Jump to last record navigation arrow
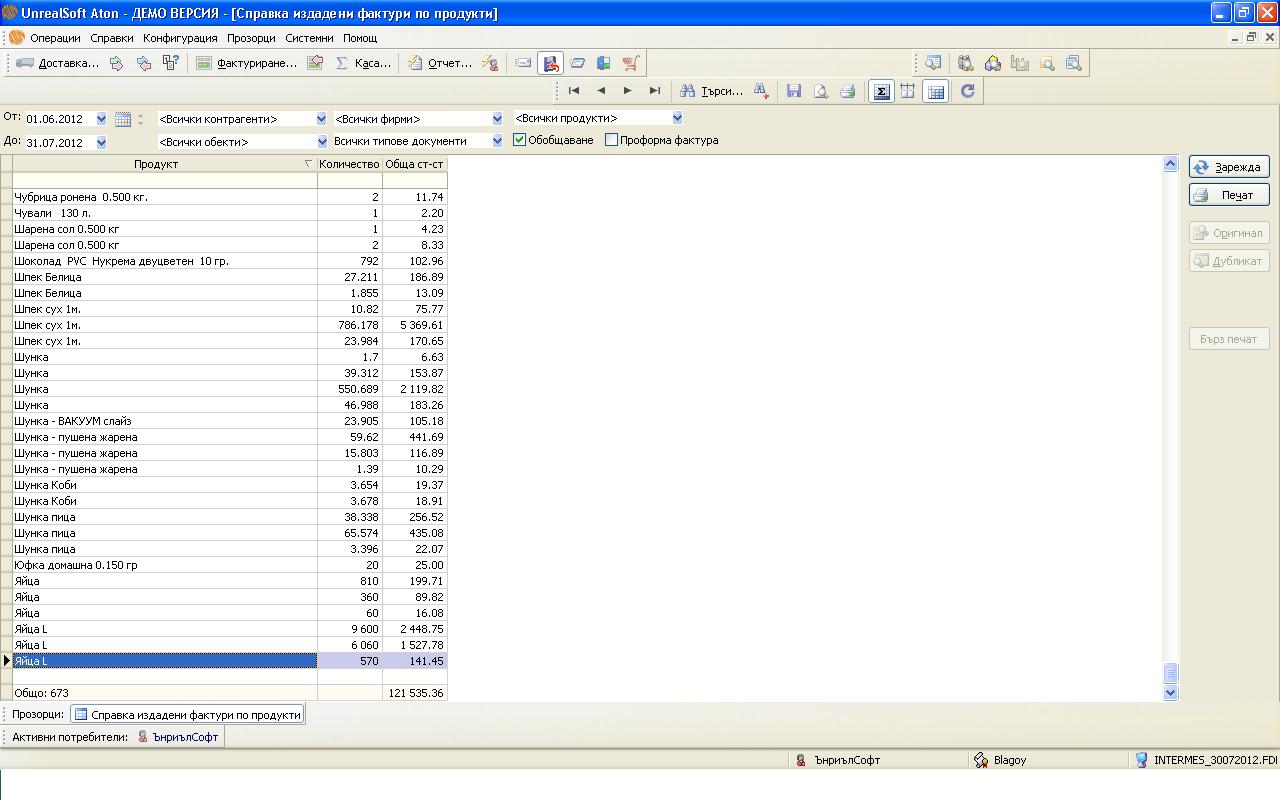 (655, 91)
